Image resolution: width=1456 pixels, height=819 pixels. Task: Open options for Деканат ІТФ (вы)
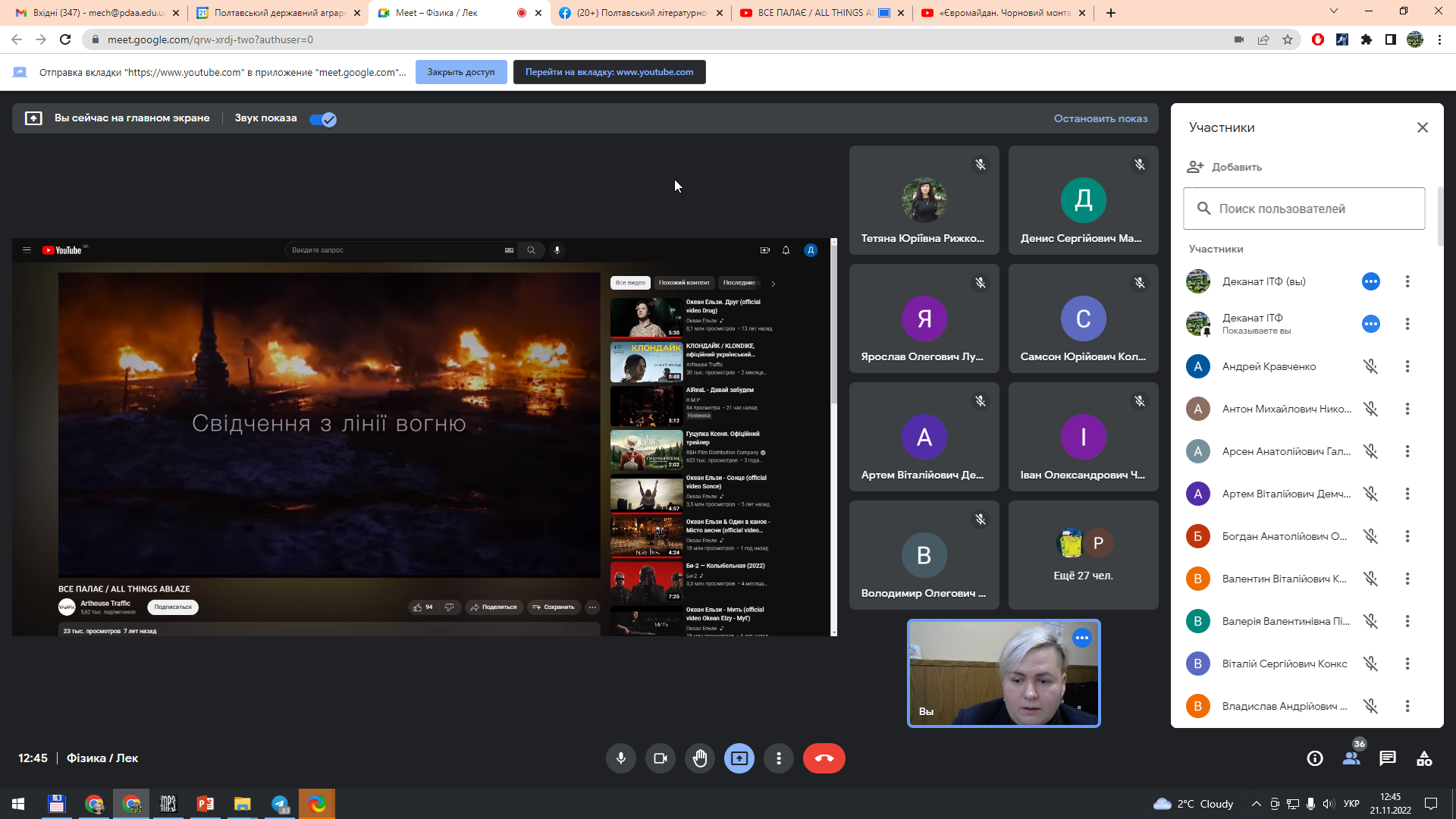tap(1407, 281)
